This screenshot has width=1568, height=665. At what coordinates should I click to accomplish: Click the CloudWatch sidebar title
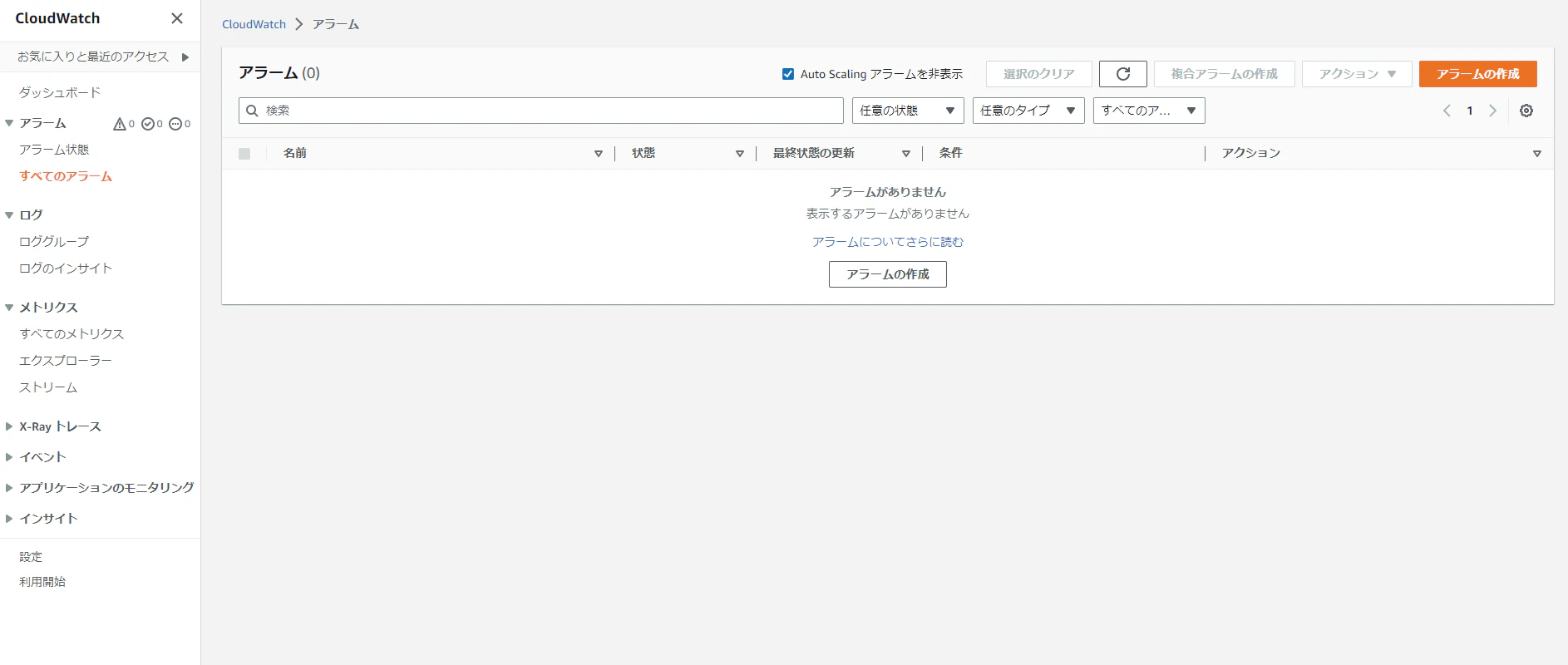point(57,18)
